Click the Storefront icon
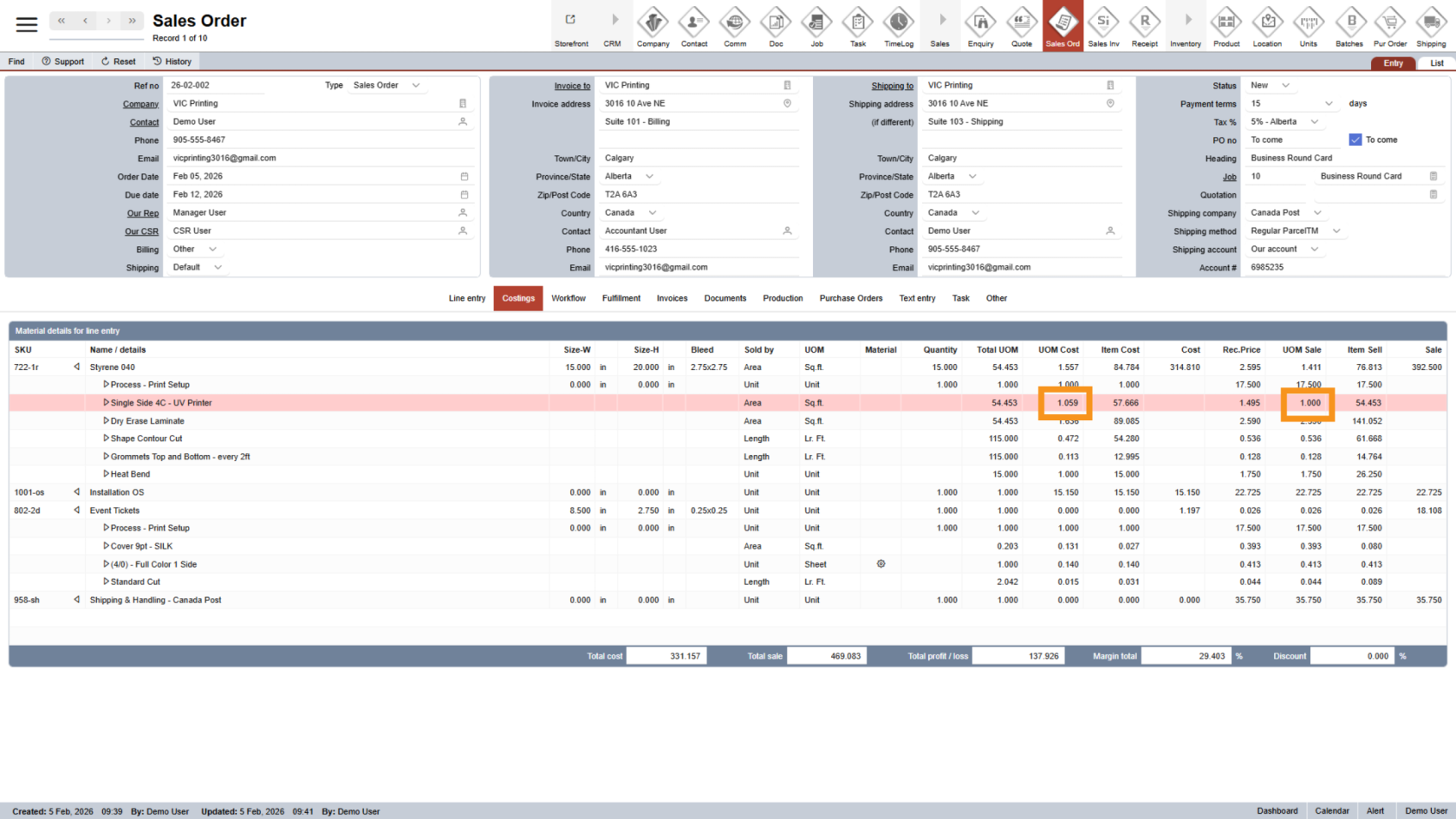 571,23
